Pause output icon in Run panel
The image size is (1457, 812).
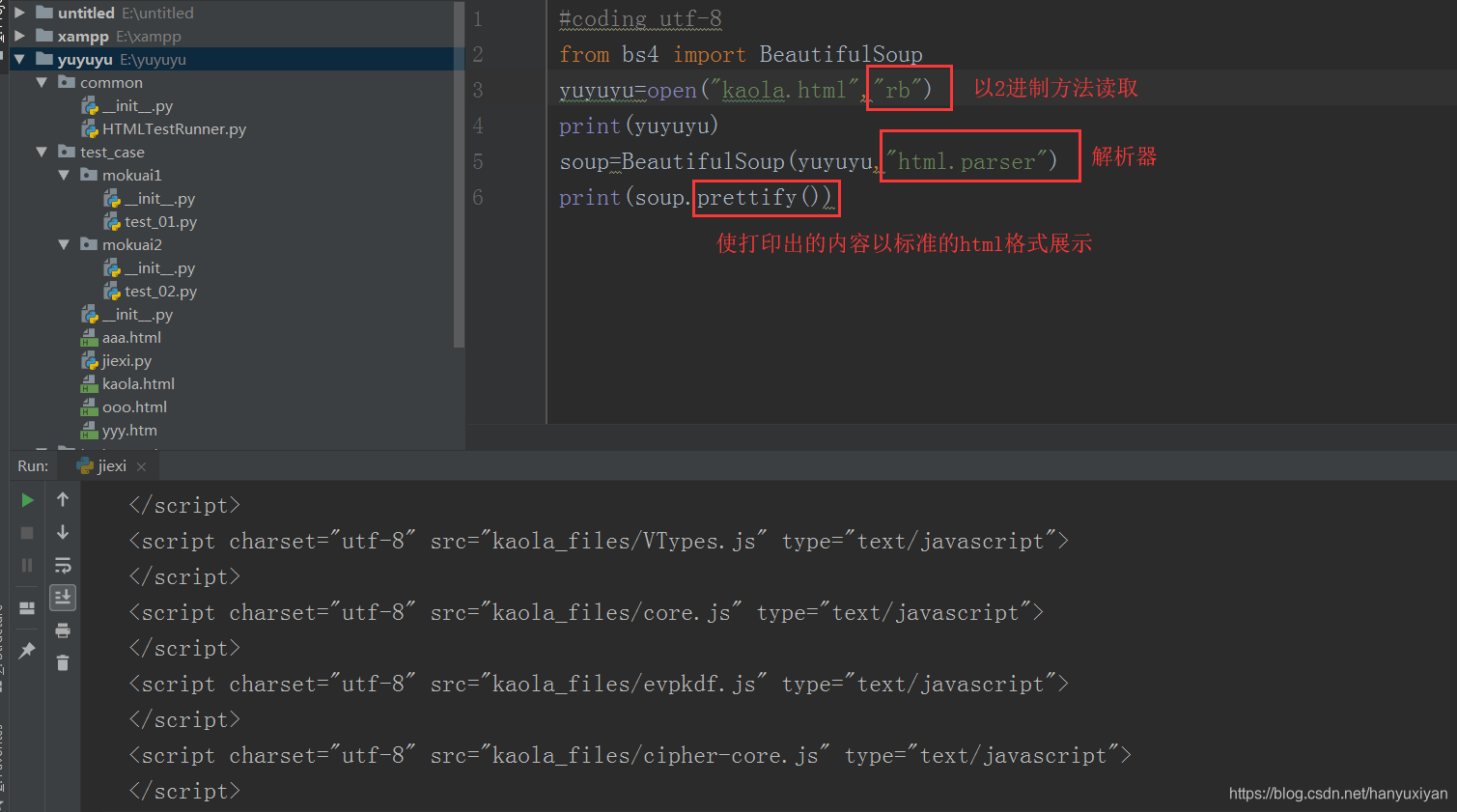click(x=27, y=566)
